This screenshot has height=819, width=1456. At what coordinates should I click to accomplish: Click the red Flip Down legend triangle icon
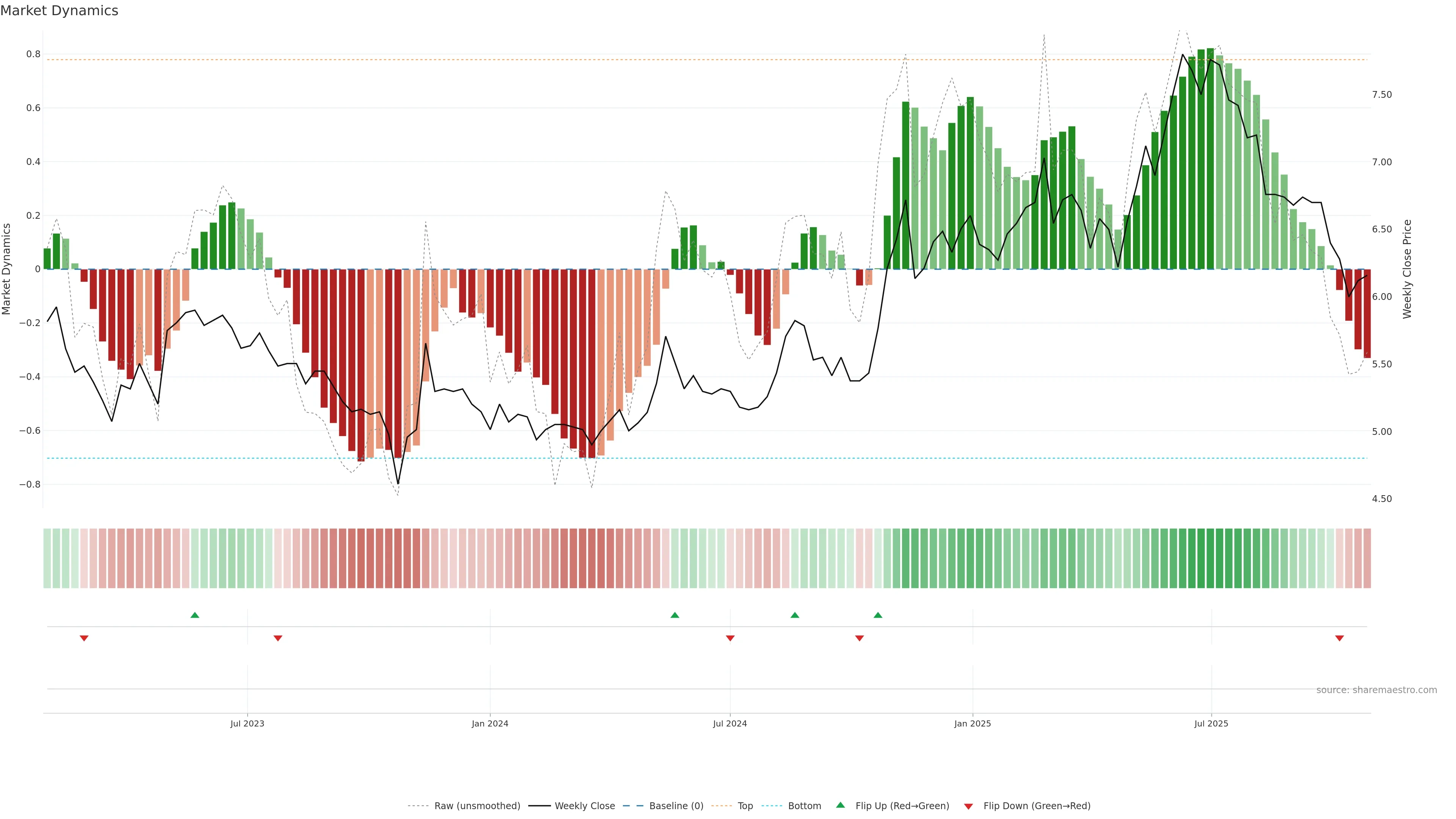click(x=968, y=806)
